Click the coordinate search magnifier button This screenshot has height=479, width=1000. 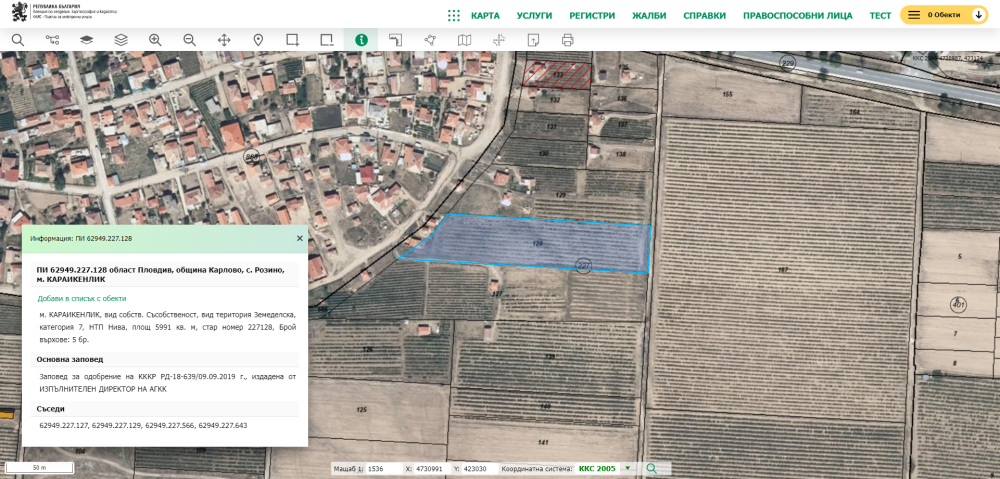pyautogui.click(x=652, y=468)
